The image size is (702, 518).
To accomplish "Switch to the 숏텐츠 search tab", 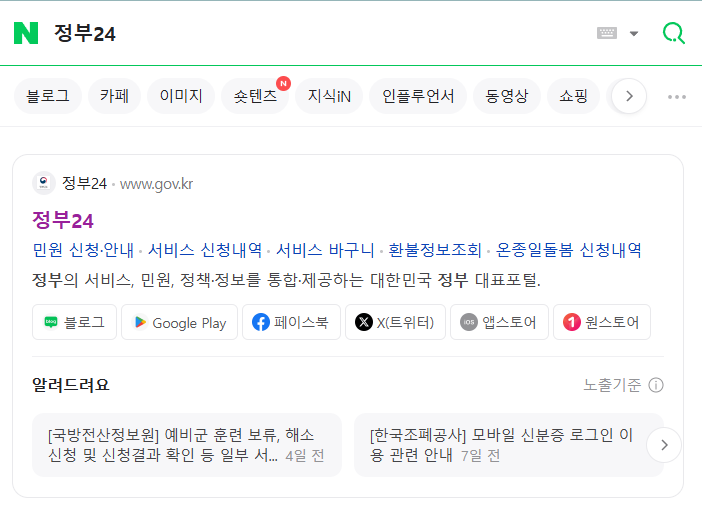I will tap(255, 96).
